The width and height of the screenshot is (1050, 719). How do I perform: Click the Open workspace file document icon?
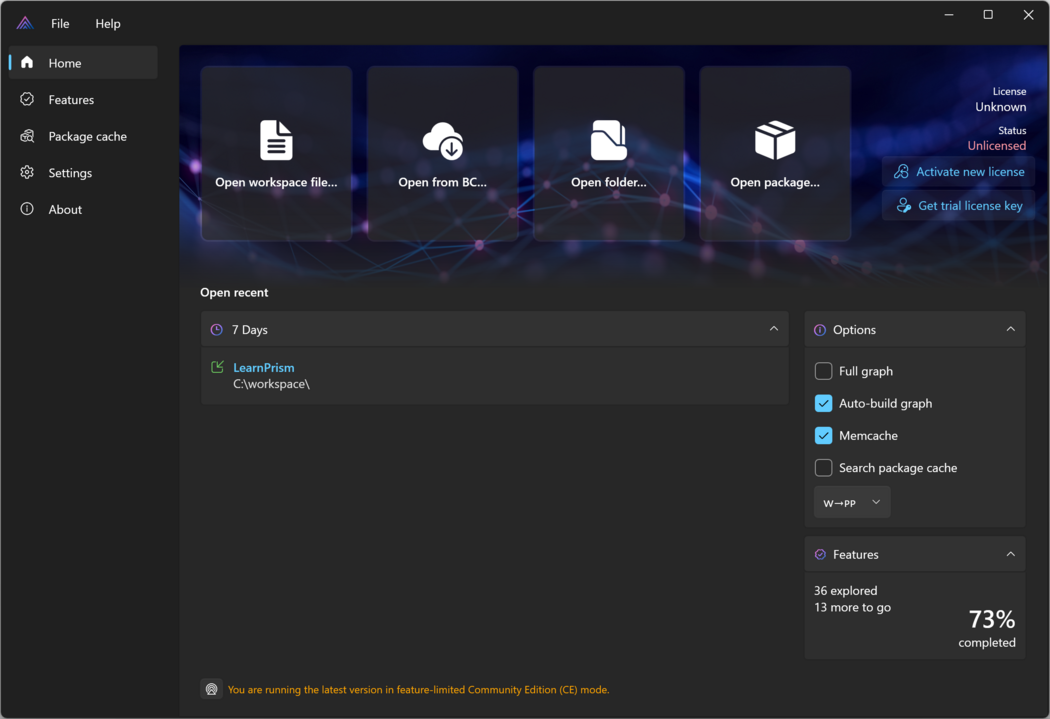(x=276, y=141)
